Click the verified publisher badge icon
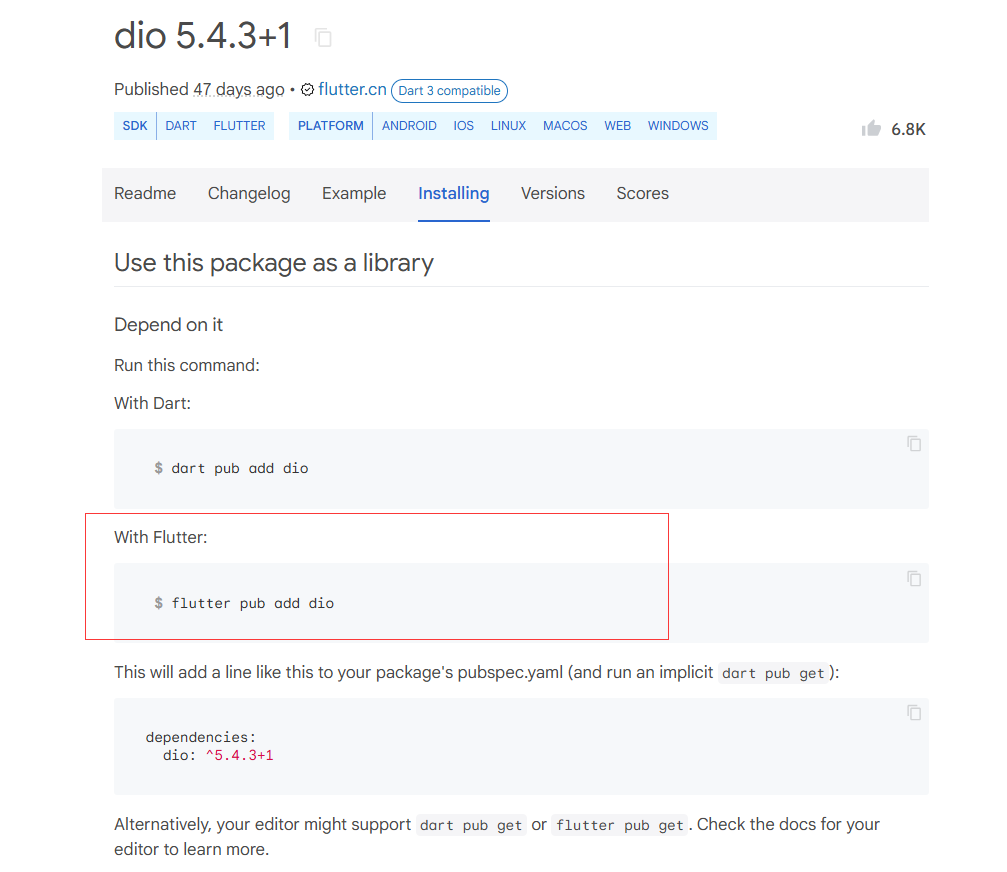This screenshot has width=1007, height=872. (x=308, y=90)
